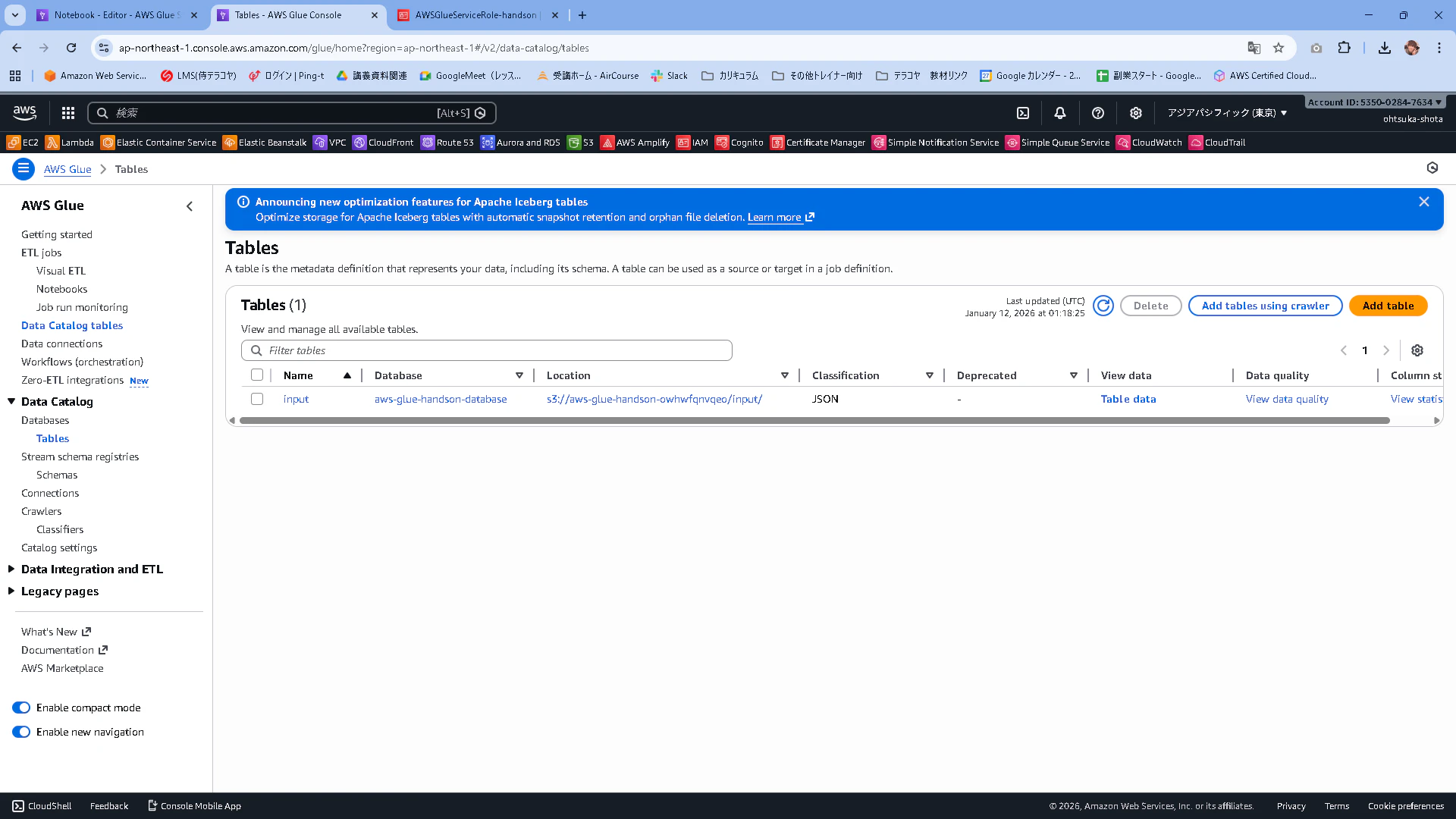
Task: Open CloudShell icon in top navigation bar
Action: [x=1023, y=113]
